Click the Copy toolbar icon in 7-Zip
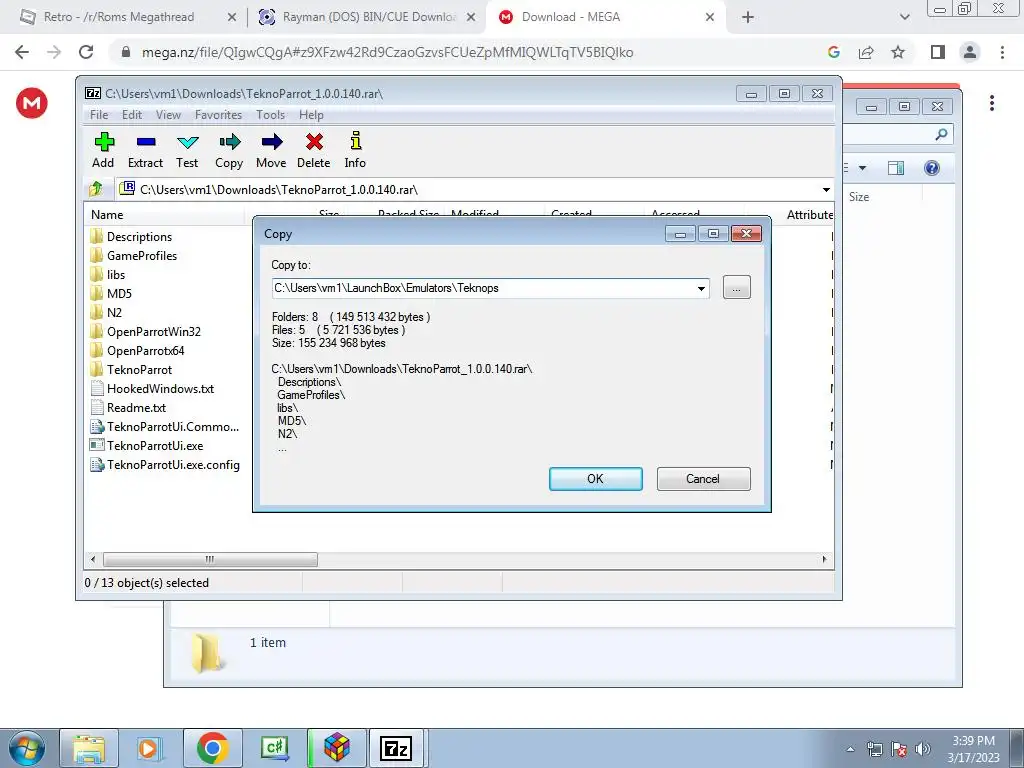 229,150
